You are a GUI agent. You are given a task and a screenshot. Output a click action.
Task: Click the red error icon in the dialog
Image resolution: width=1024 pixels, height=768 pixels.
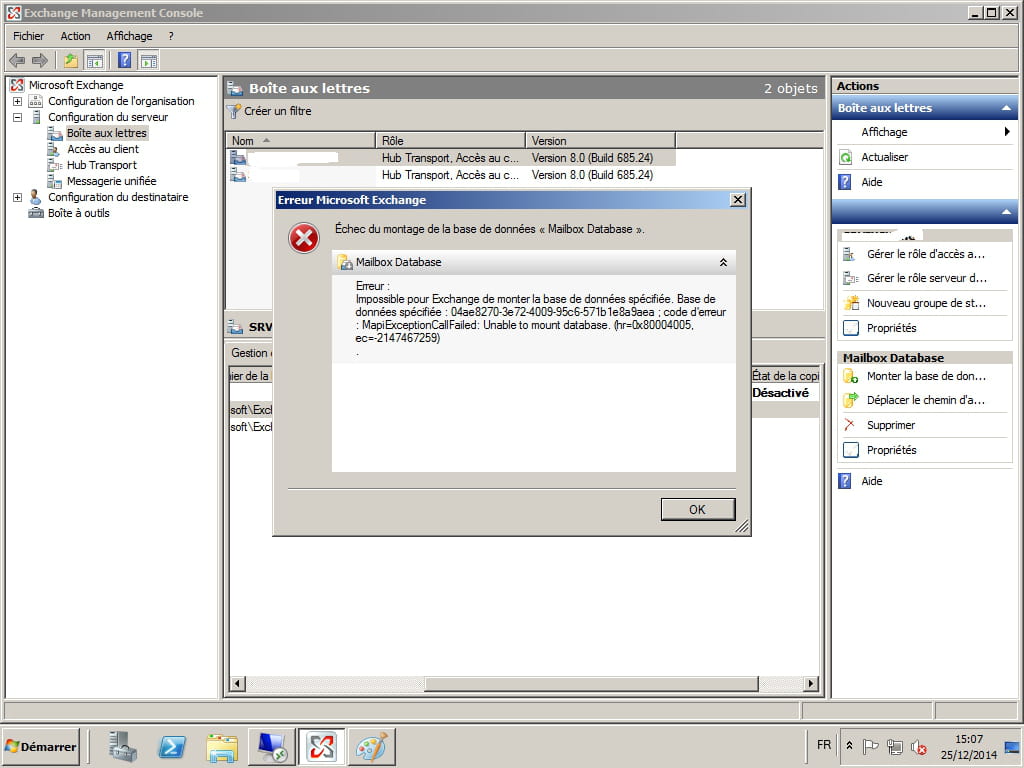point(304,238)
